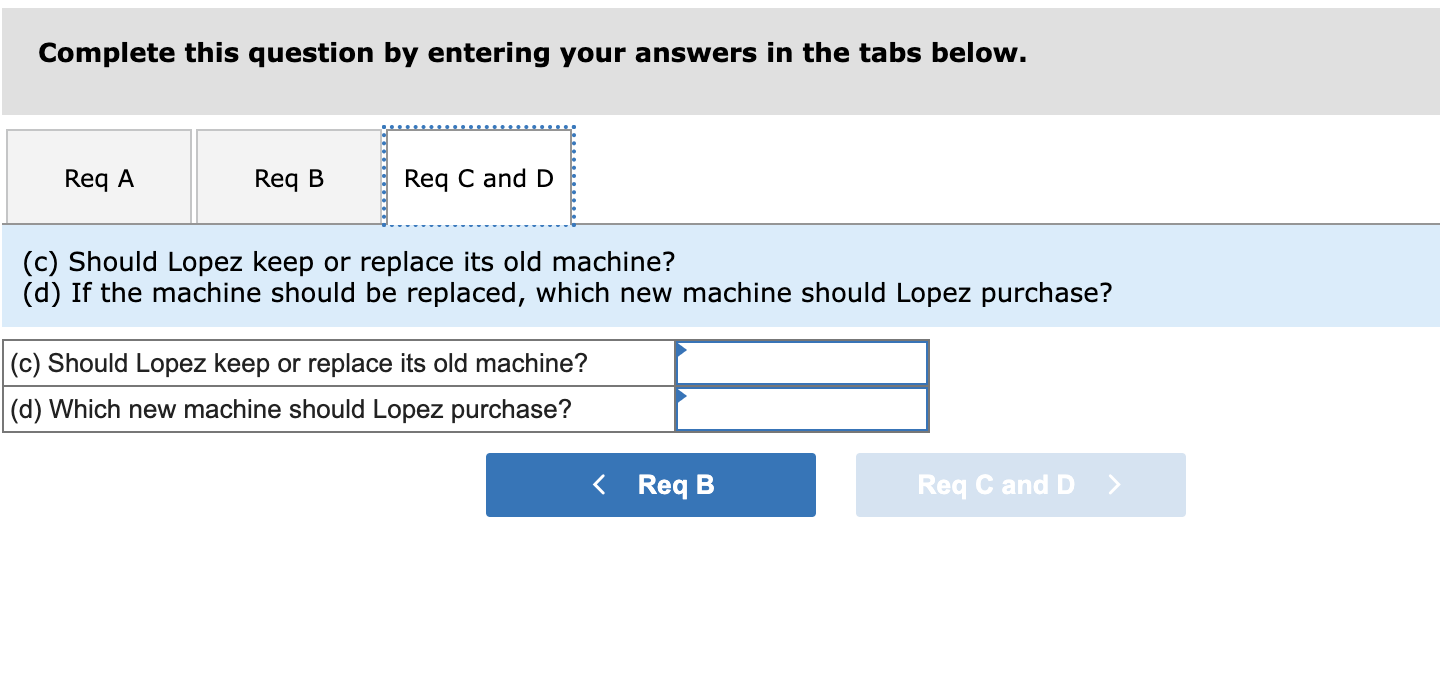The height and width of the screenshot is (688, 1454).
Task: Expand choices for 'Should Lopez keep or replace' answer
Action: click(800, 362)
